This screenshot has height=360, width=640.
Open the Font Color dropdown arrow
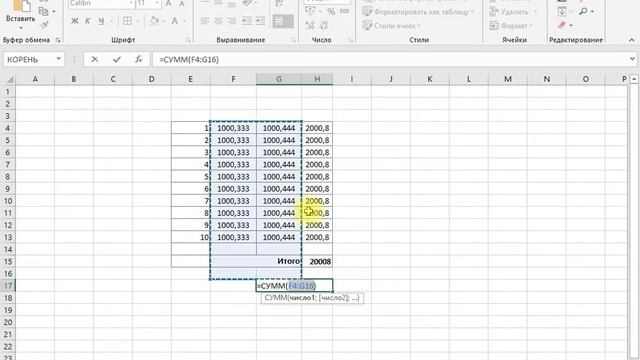click(184, 21)
